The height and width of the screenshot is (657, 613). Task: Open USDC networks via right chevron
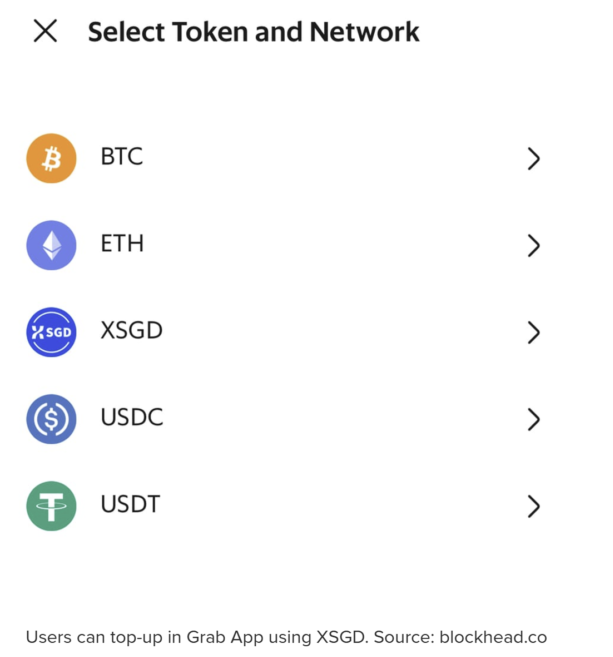[x=533, y=419]
